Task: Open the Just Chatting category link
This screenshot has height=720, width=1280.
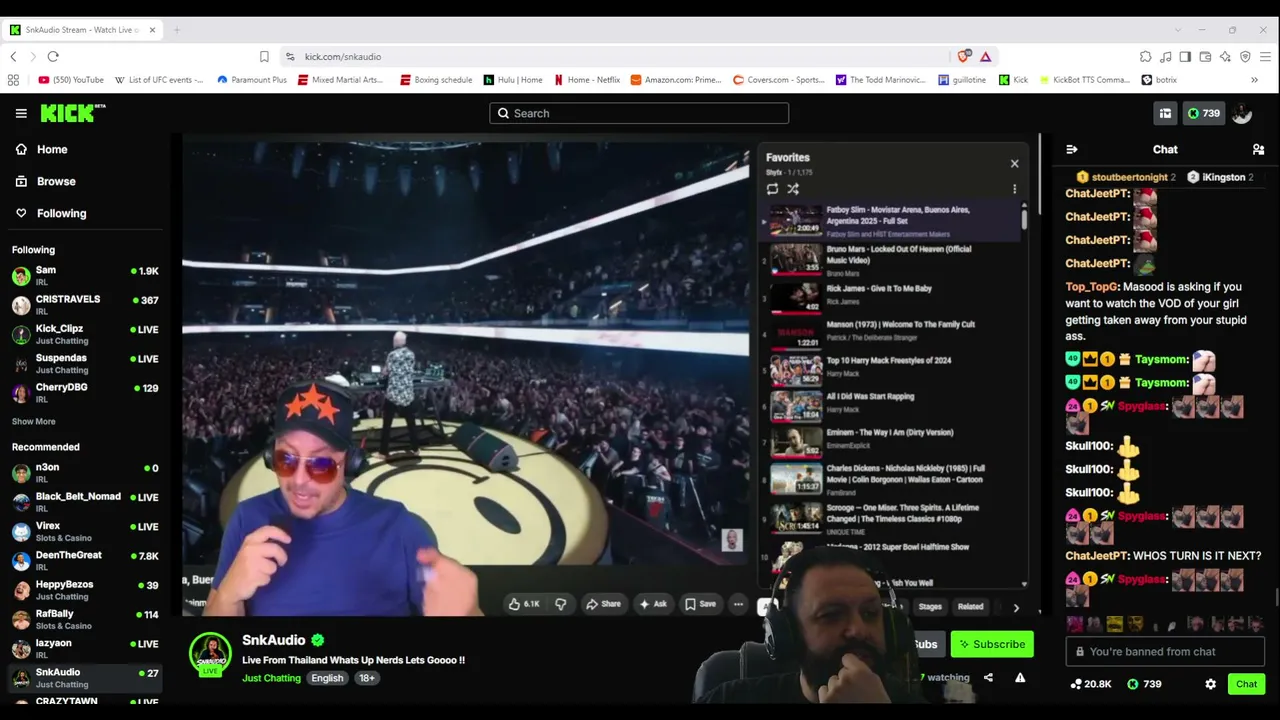Action: [x=271, y=678]
